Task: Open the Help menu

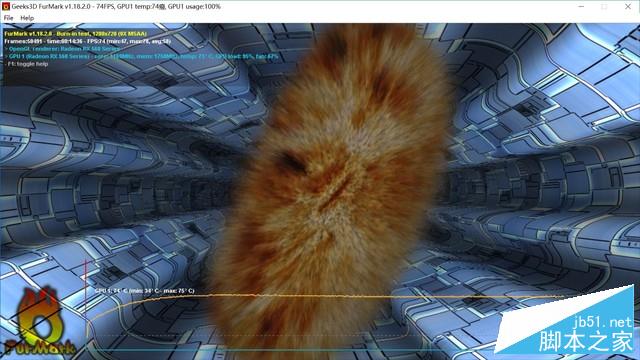Action: (27, 18)
